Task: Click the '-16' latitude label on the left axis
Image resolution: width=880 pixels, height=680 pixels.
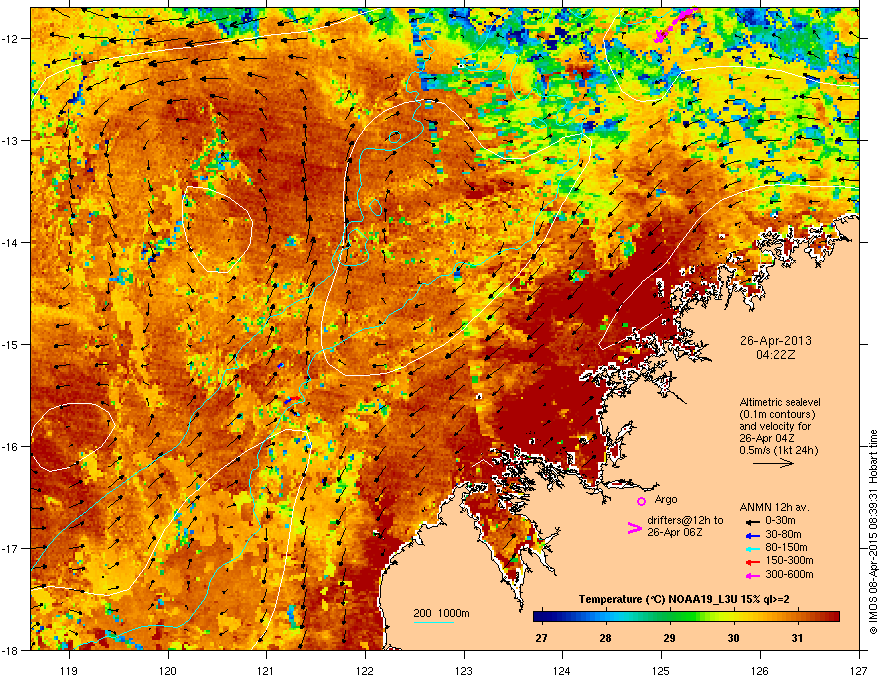Action: point(11,446)
